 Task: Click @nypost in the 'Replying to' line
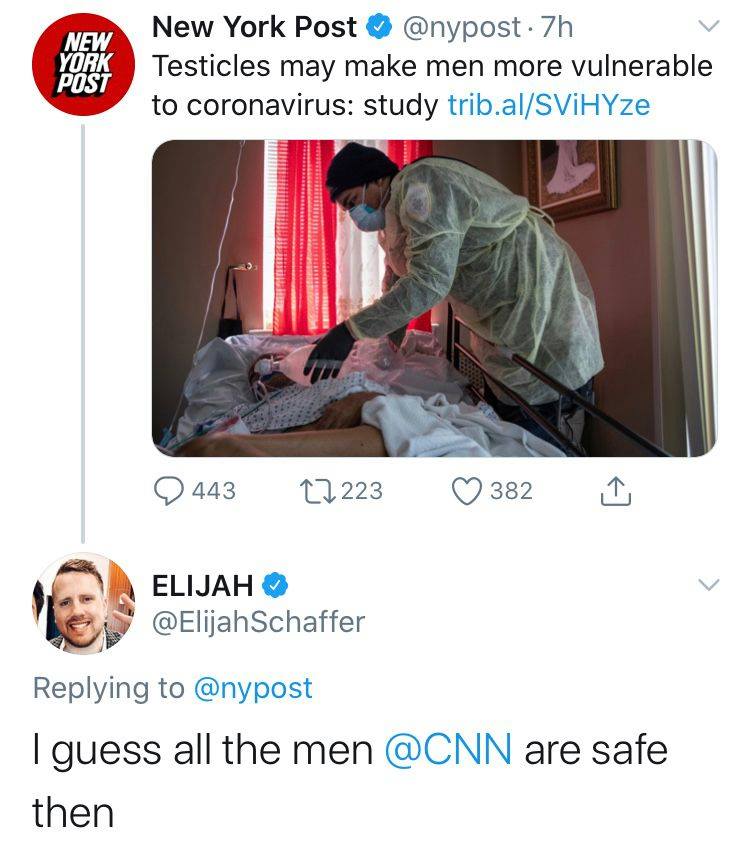252,688
